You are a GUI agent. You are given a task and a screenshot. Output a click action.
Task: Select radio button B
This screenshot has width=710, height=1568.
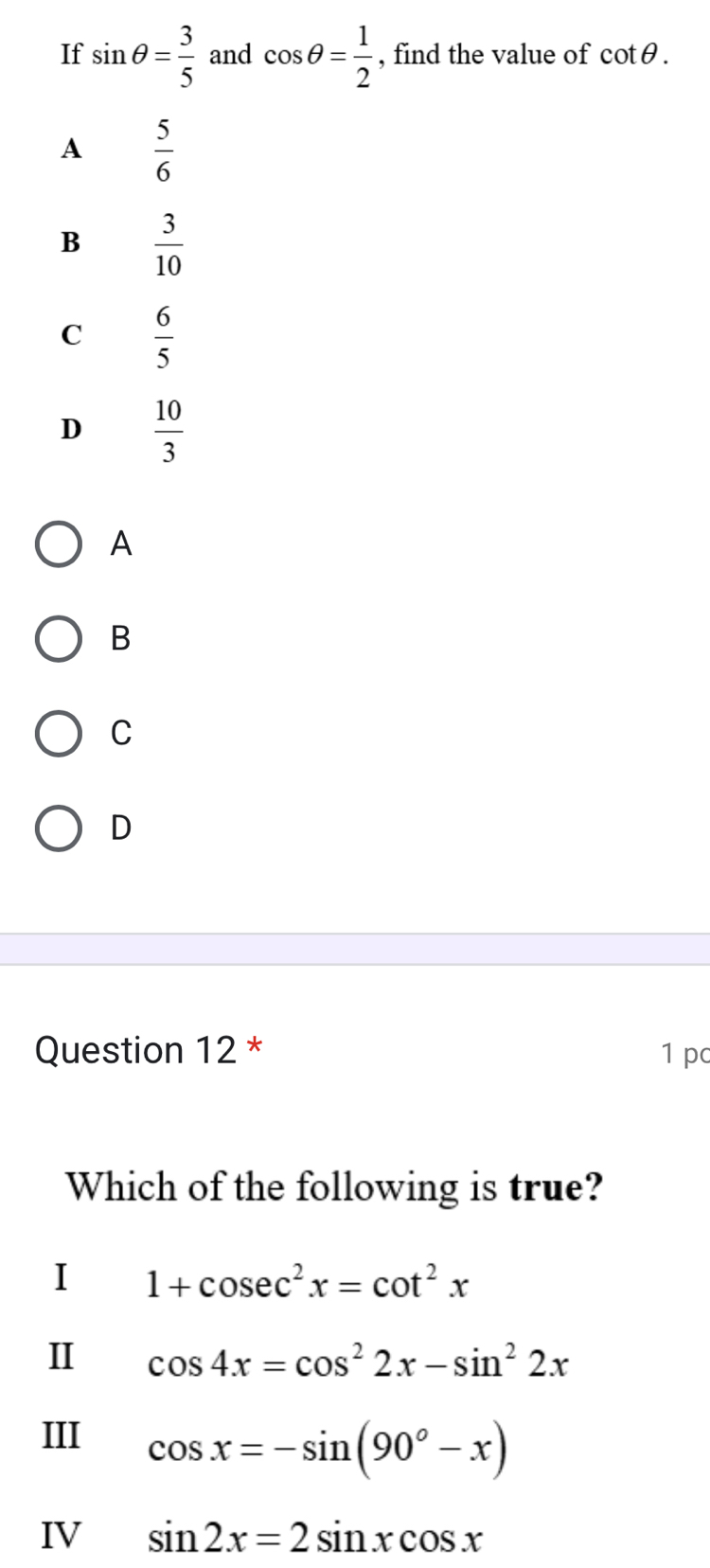(x=59, y=639)
